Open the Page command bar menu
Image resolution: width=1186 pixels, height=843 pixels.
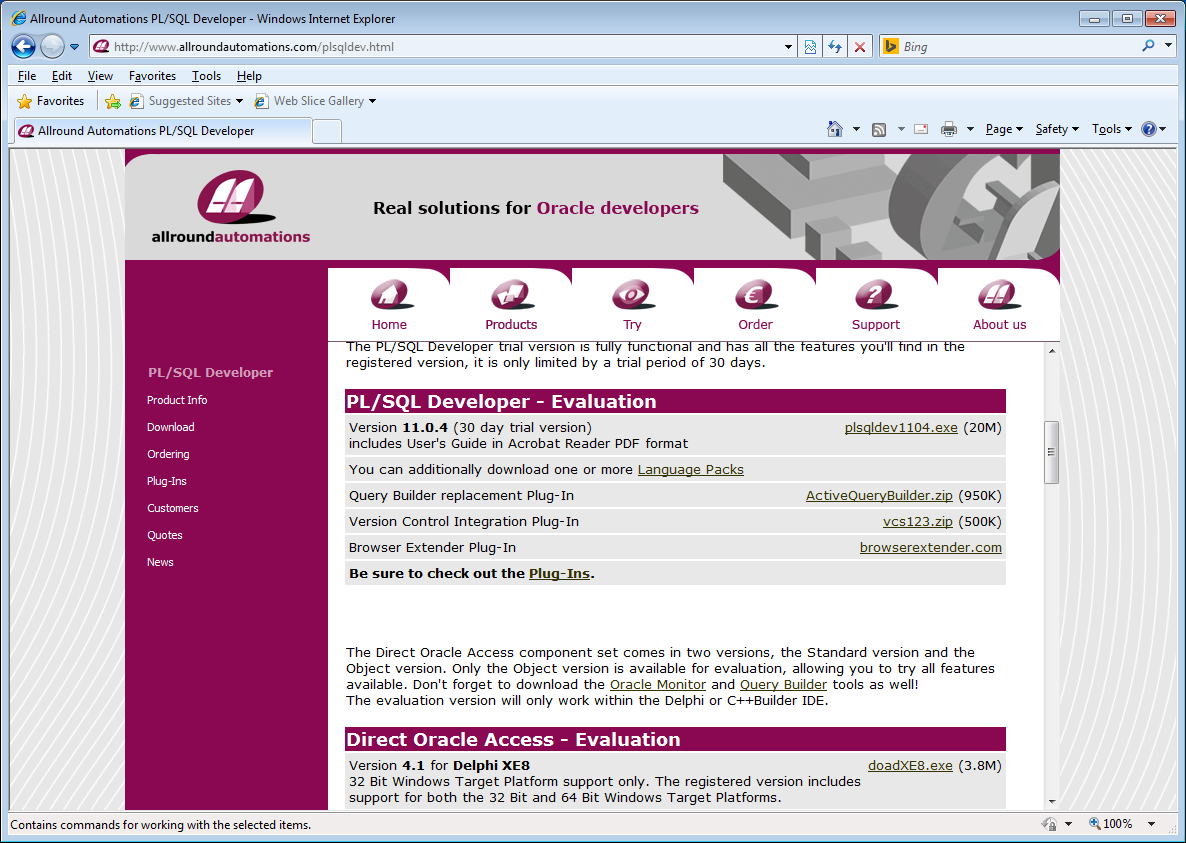coord(1004,129)
